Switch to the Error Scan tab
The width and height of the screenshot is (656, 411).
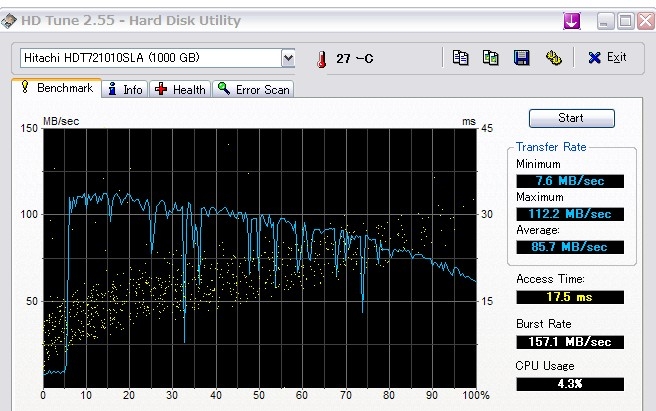[x=253, y=90]
